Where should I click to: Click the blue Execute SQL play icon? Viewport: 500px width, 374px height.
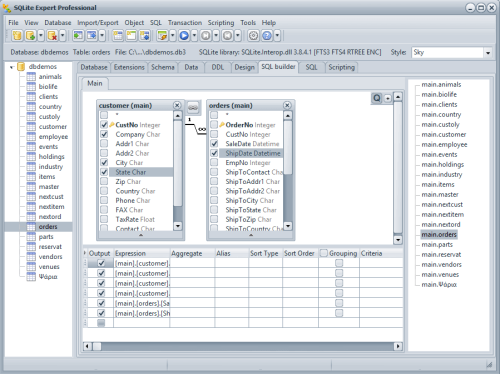(184, 35)
